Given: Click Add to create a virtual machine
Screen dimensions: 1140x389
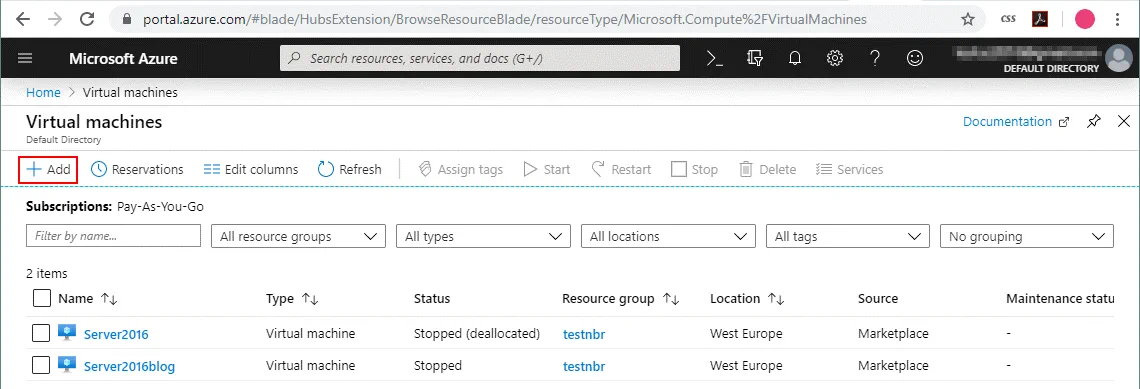Looking at the screenshot, I should coord(48,169).
